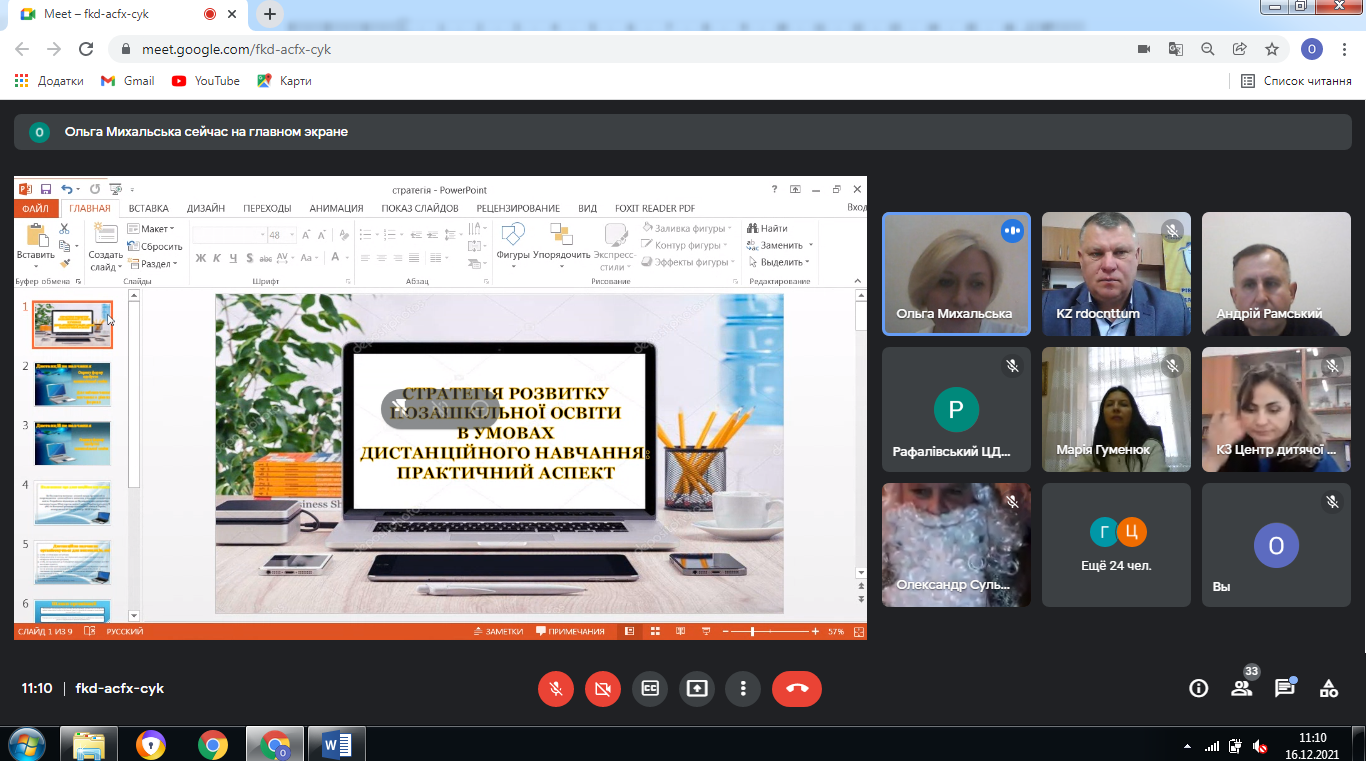
Task: Click Ольга Михальська's video tile
Action: [956, 273]
